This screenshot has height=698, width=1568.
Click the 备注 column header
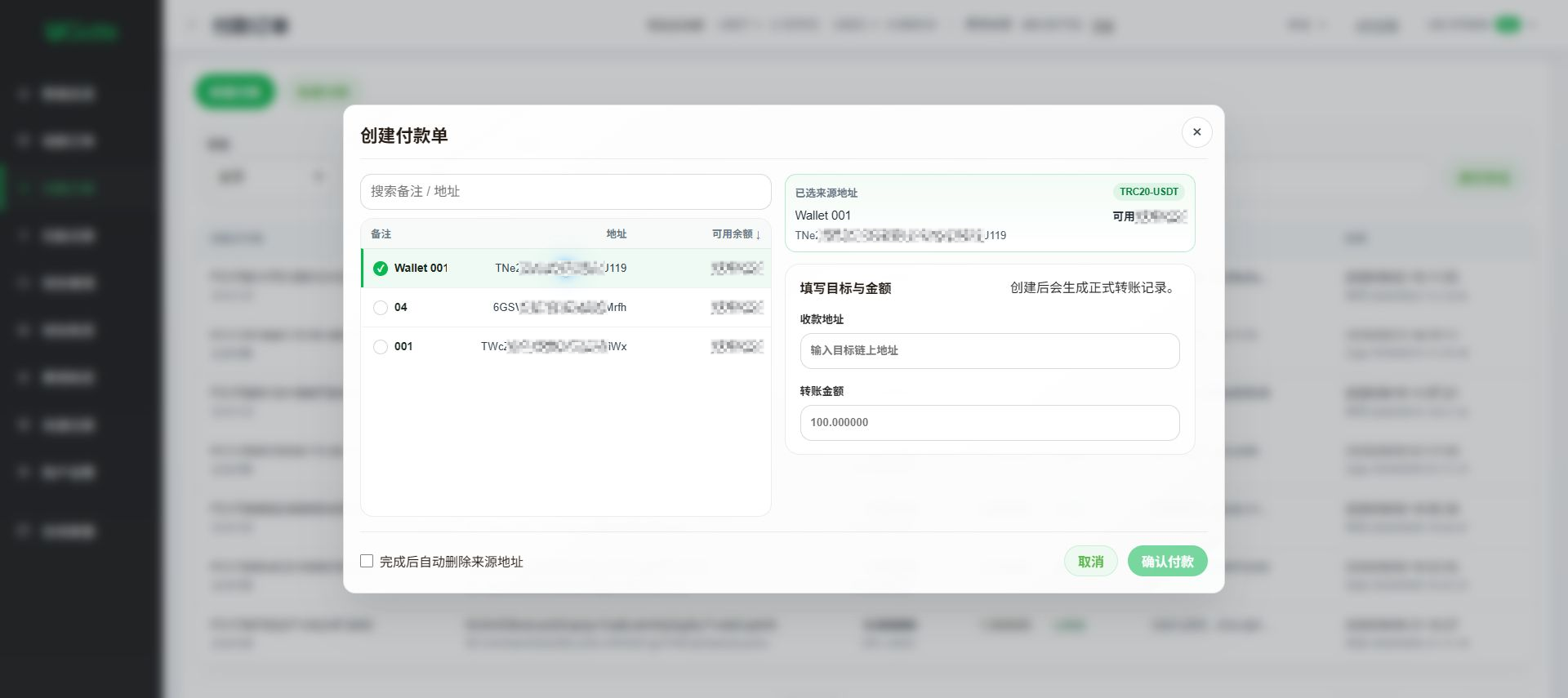click(381, 234)
